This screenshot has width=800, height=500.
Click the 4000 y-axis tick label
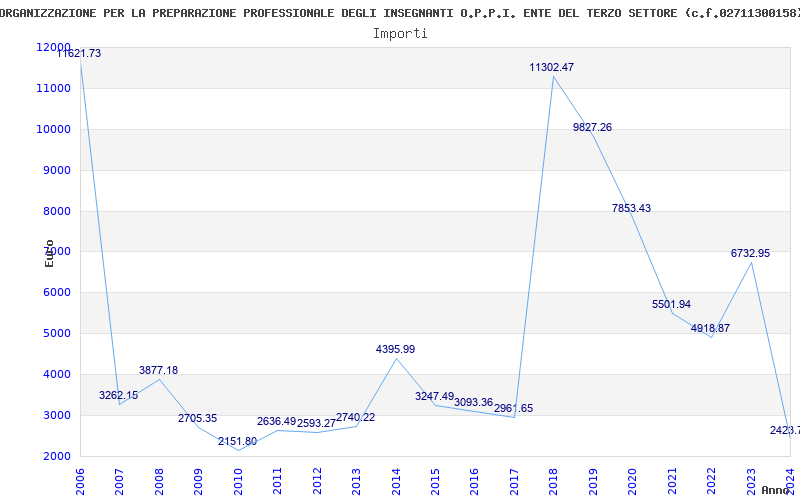pos(56,374)
